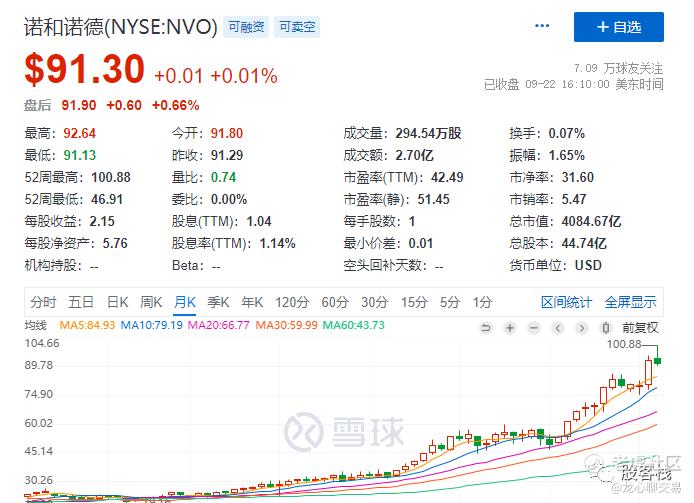
Task: Click the 股息率(TTM) value 1.14%
Action: [277, 244]
